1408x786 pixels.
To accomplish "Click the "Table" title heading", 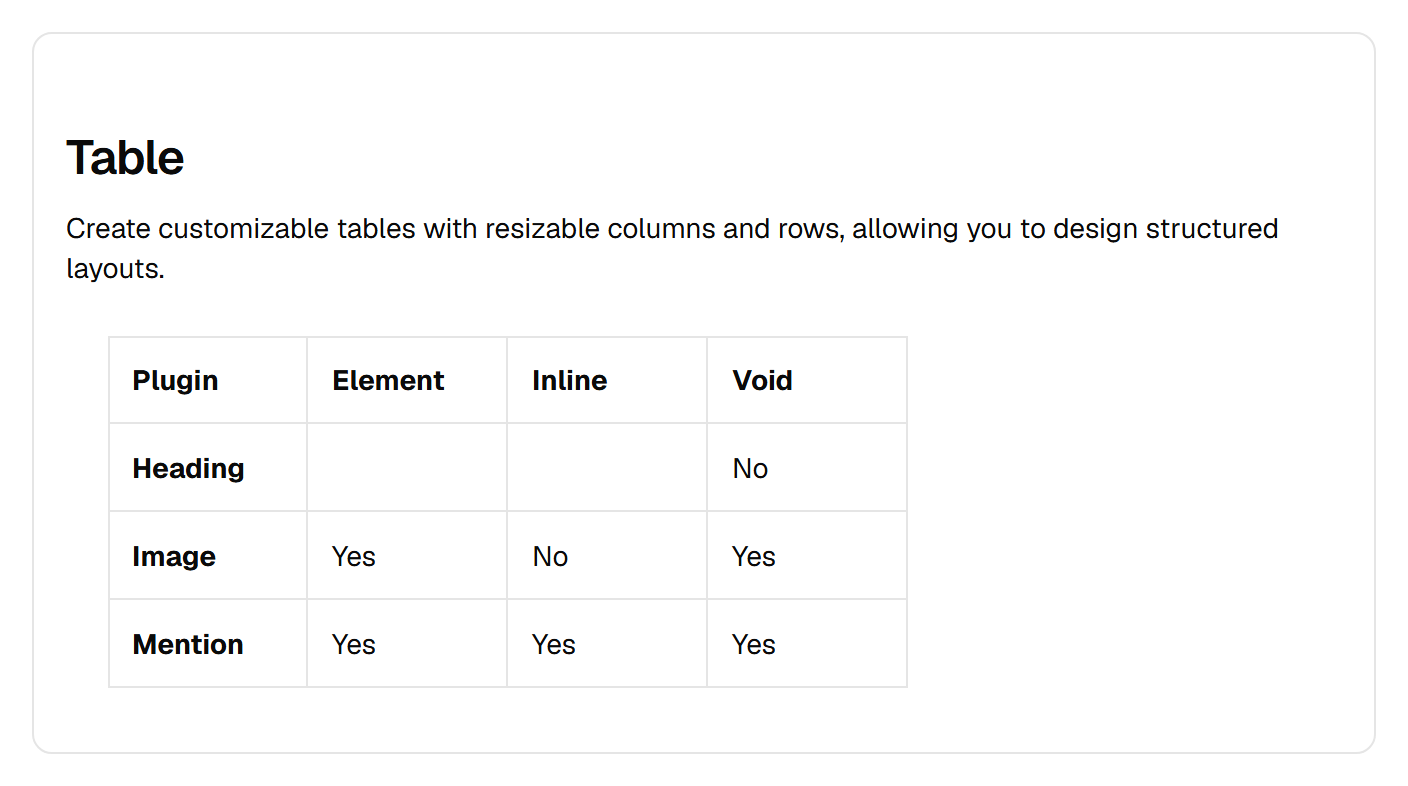I will point(125,158).
